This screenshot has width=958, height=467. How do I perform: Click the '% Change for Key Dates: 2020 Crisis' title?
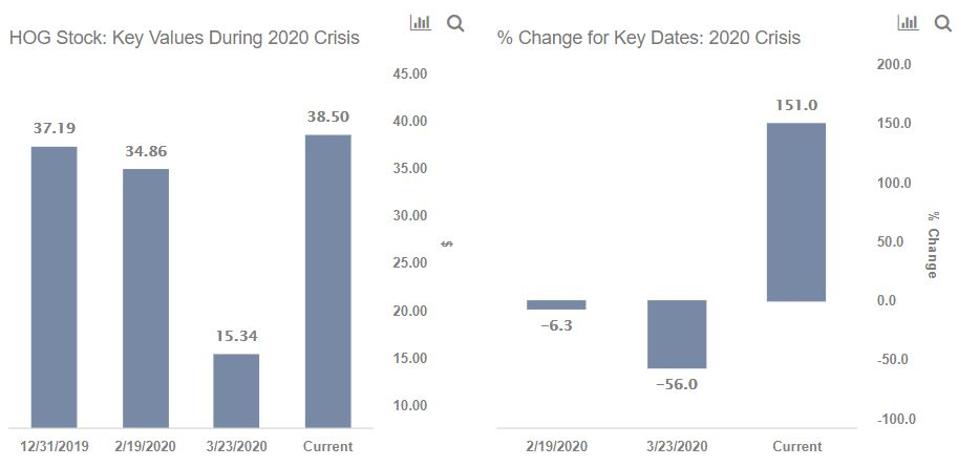648,38
